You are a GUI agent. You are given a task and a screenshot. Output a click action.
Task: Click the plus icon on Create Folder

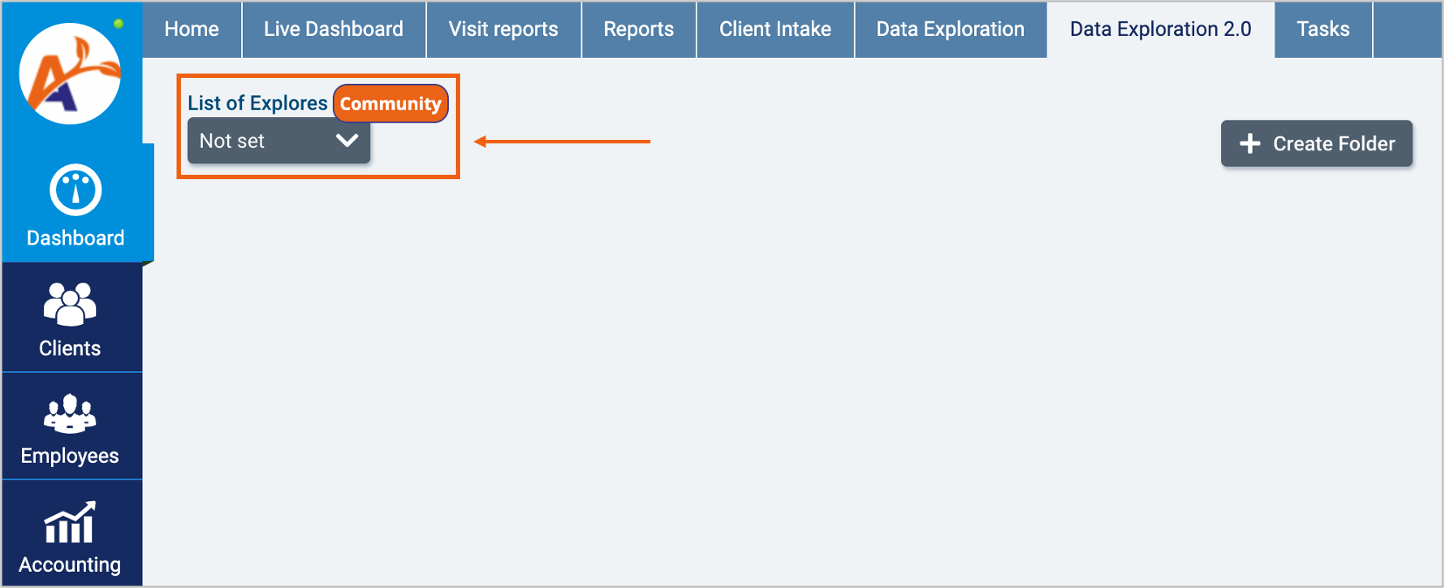click(1250, 144)
